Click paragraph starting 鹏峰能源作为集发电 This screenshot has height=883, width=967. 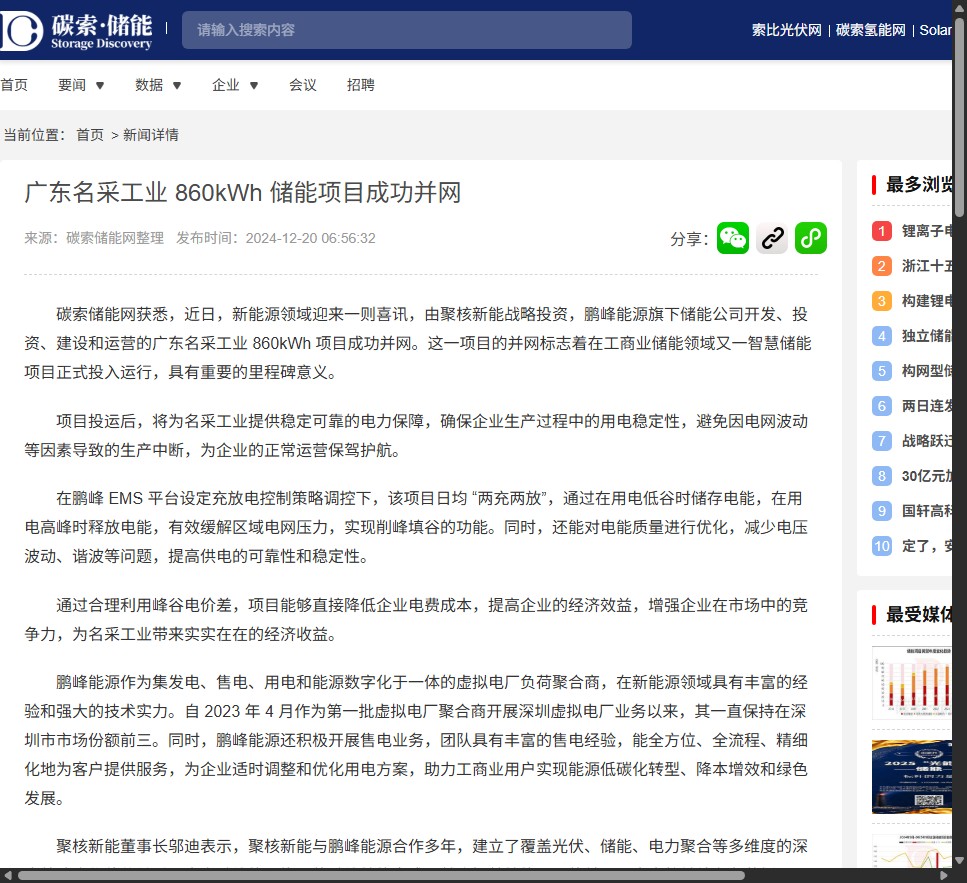tap(416, 740)
